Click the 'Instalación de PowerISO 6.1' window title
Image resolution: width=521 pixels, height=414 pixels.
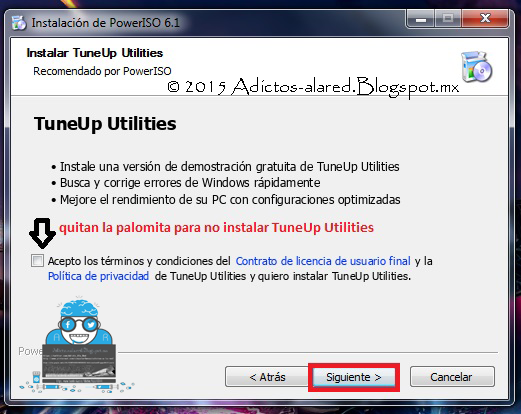point(106,23)
